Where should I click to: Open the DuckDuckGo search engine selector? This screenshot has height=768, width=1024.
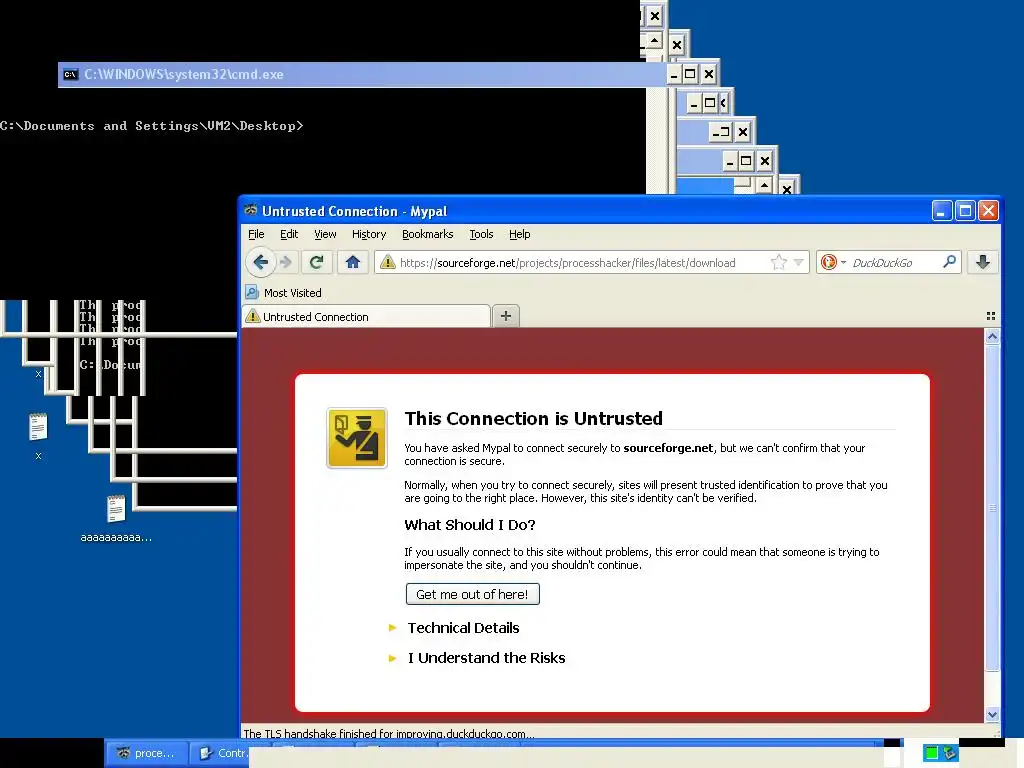tap(833, 263)
